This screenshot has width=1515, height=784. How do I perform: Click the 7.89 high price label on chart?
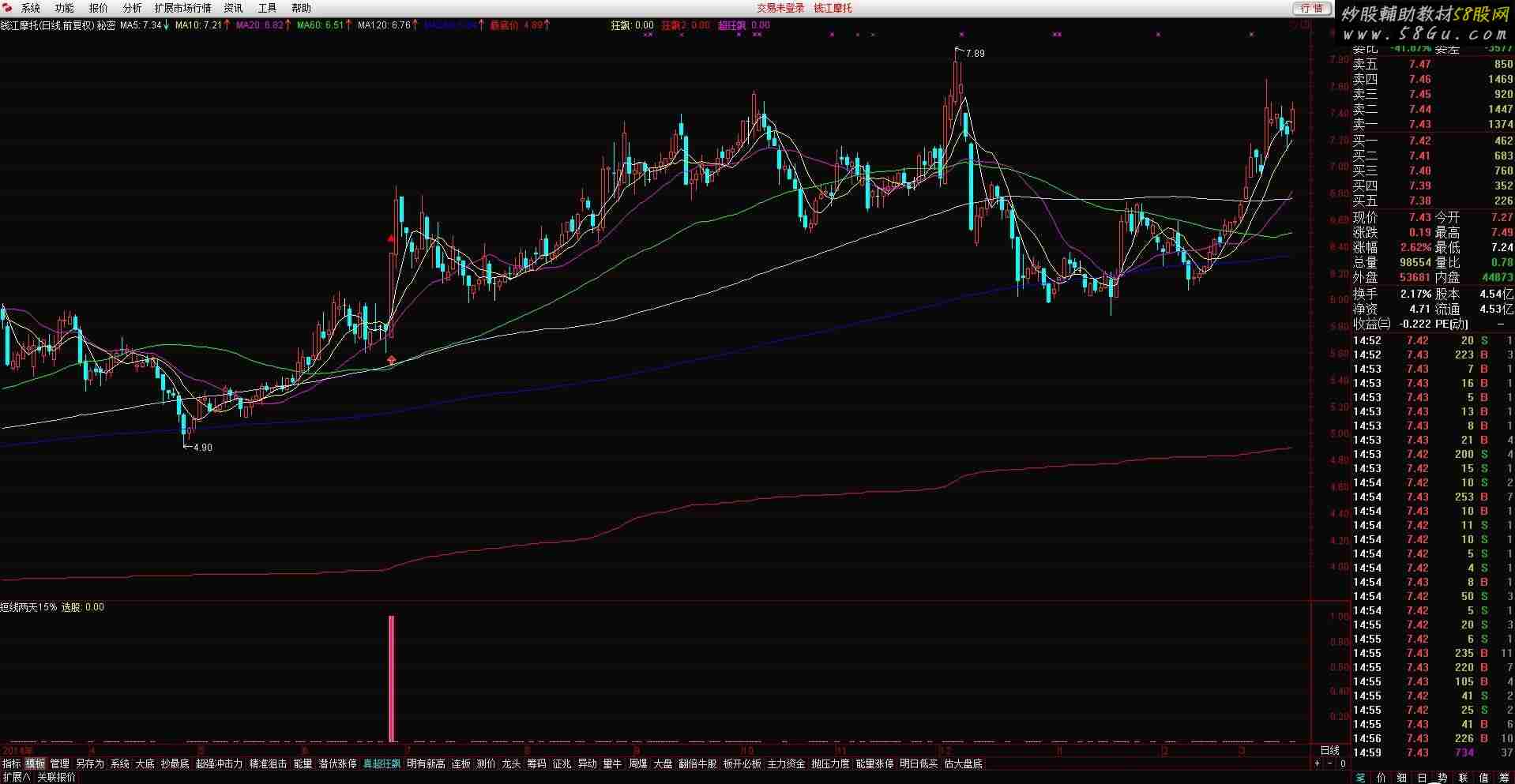click(976, 53)
